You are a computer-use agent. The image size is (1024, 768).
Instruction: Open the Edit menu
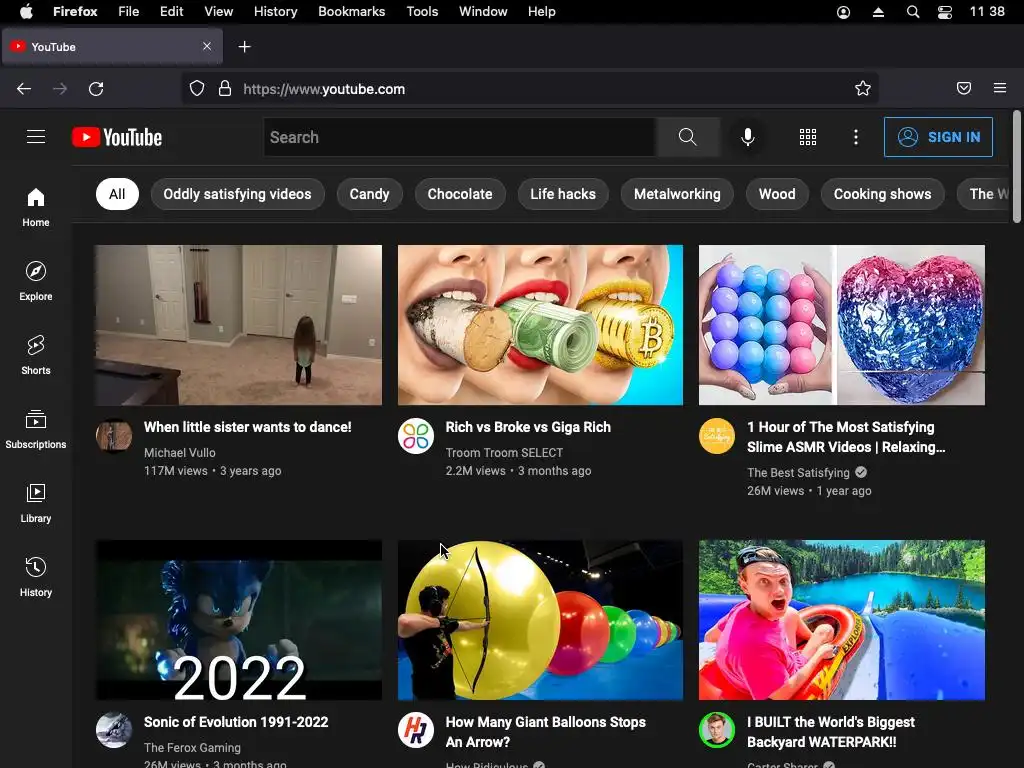171,12
